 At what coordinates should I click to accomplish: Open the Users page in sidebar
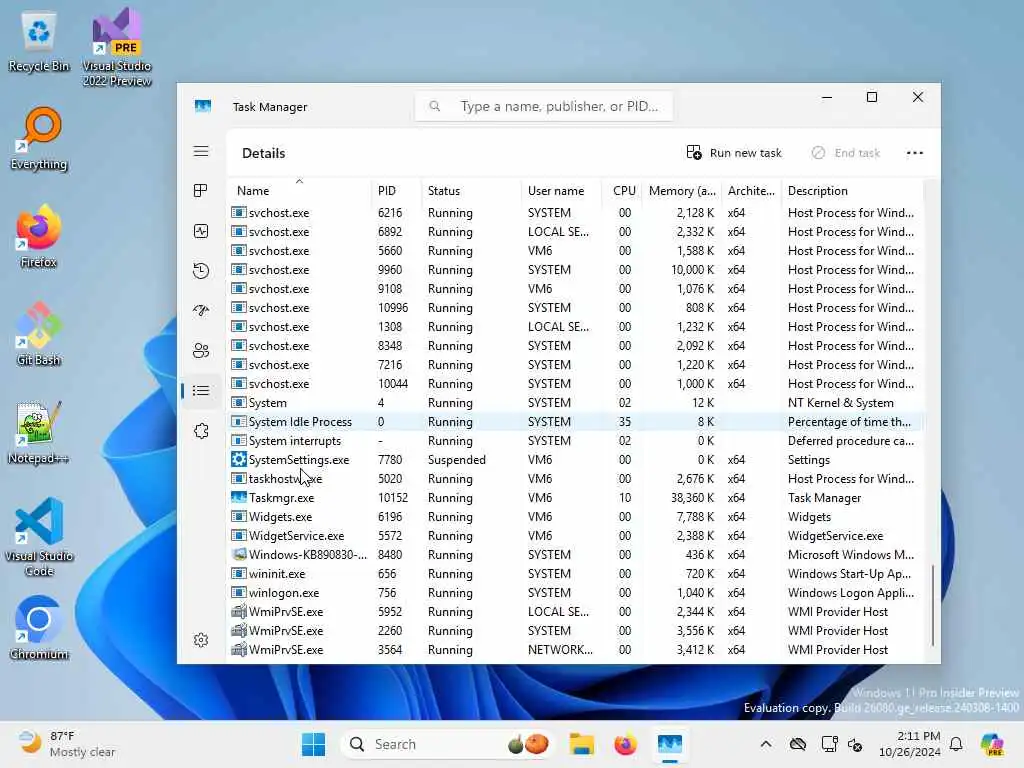pos(201,351)
